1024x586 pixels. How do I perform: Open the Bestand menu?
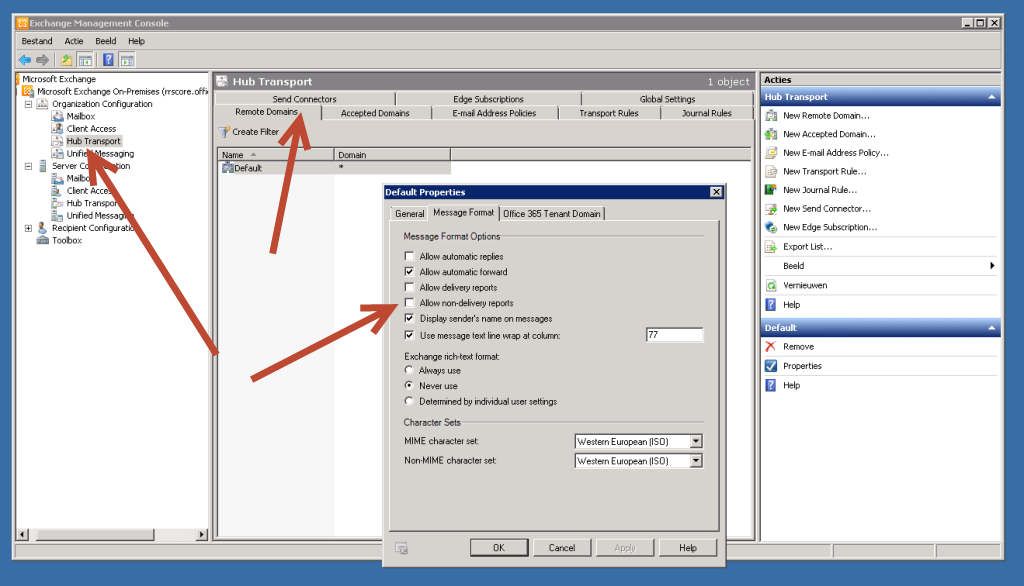coord(37,41)
